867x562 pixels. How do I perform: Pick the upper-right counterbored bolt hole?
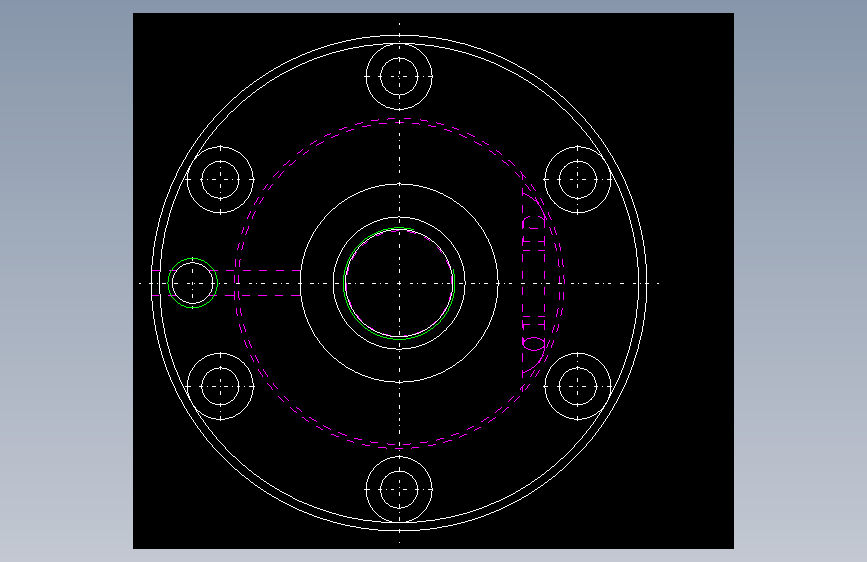click(x=578, y=180)
